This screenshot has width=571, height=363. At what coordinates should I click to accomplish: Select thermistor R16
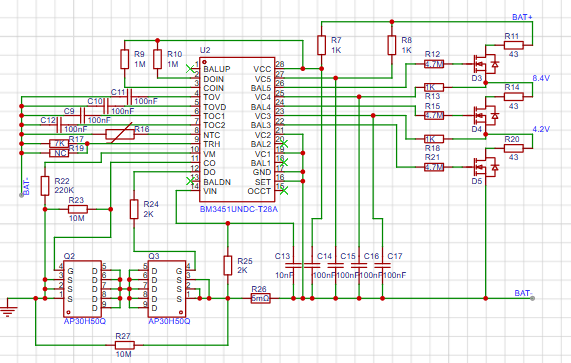click(x=120, y=134)
